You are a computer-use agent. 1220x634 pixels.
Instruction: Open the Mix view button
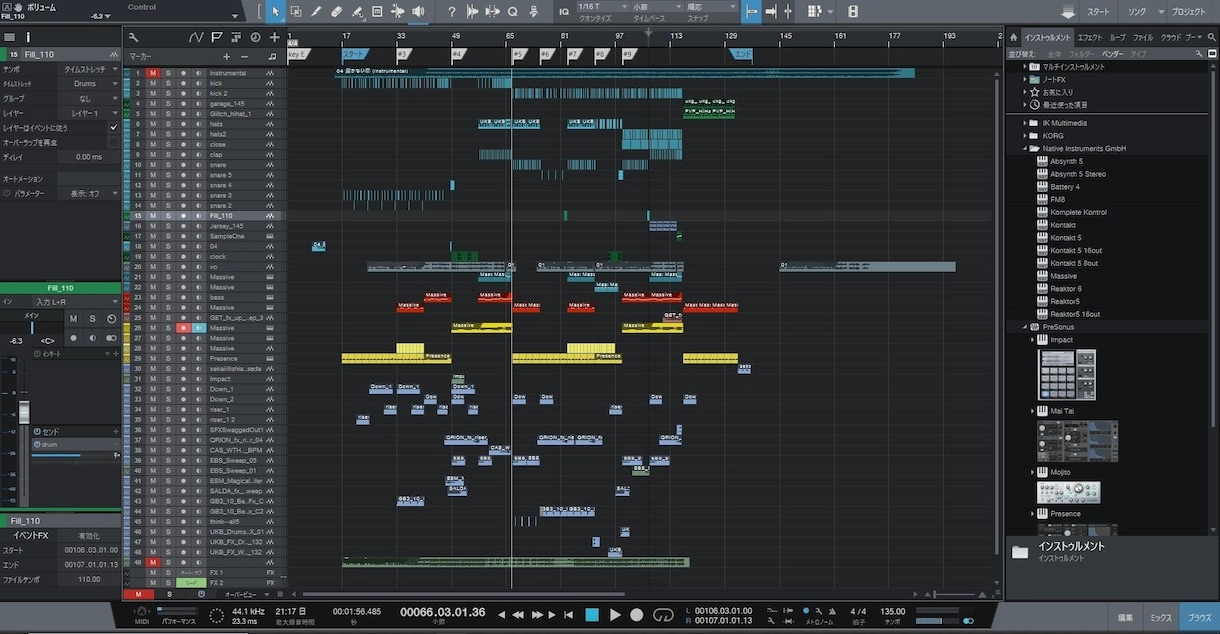tap(1160, 618)
